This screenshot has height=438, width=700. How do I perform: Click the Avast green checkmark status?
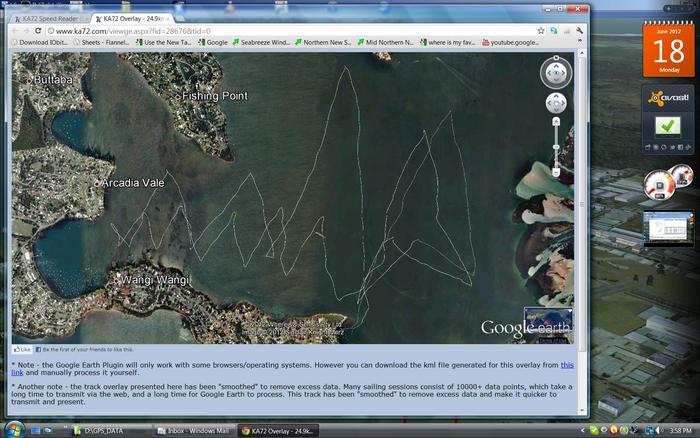pos(667,126)
